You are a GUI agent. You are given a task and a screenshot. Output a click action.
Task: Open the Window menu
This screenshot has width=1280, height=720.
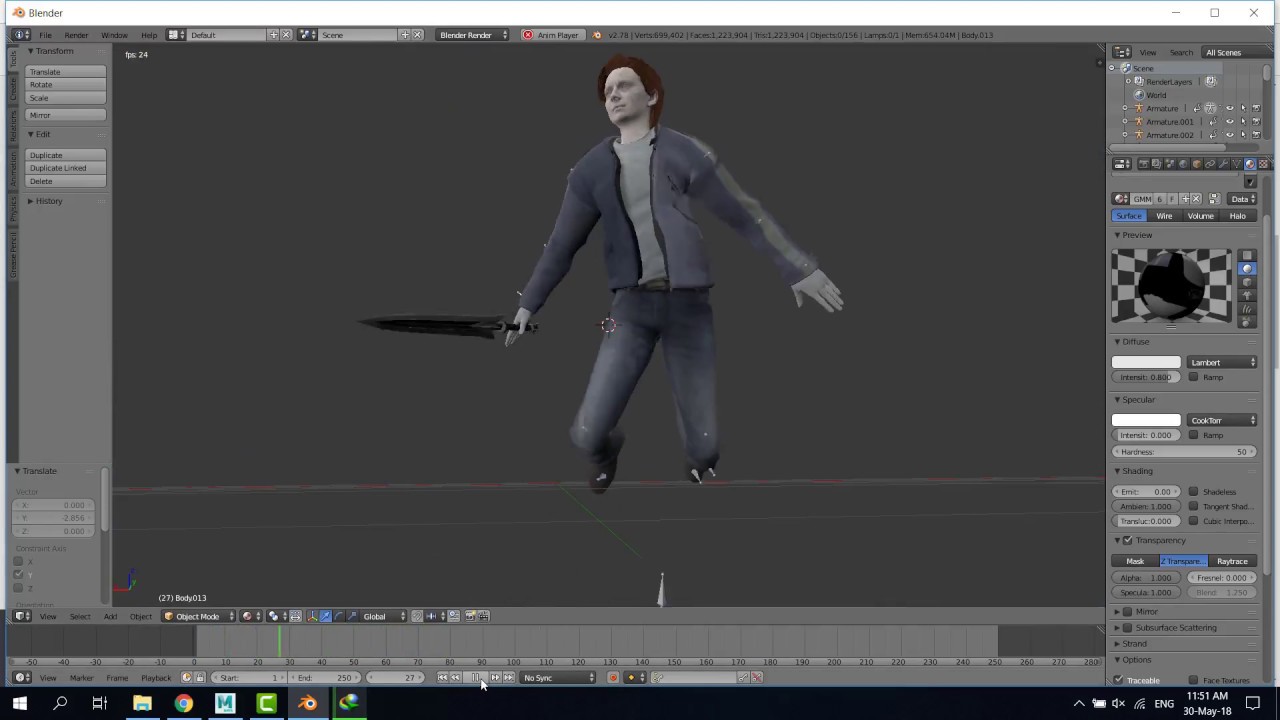tap(114, 35)
